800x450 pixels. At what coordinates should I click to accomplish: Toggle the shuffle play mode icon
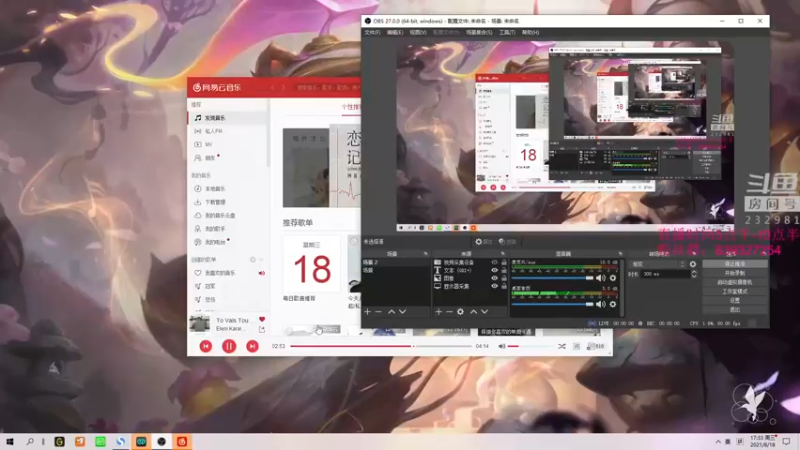562,346
